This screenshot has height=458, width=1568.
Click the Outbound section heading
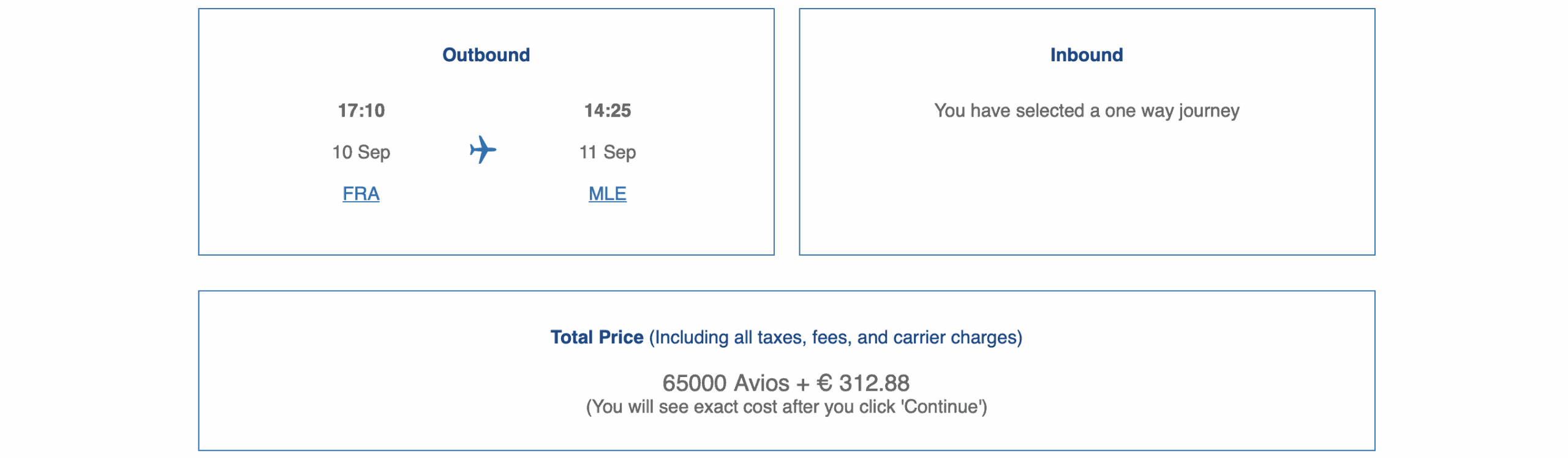pos(486,55)
